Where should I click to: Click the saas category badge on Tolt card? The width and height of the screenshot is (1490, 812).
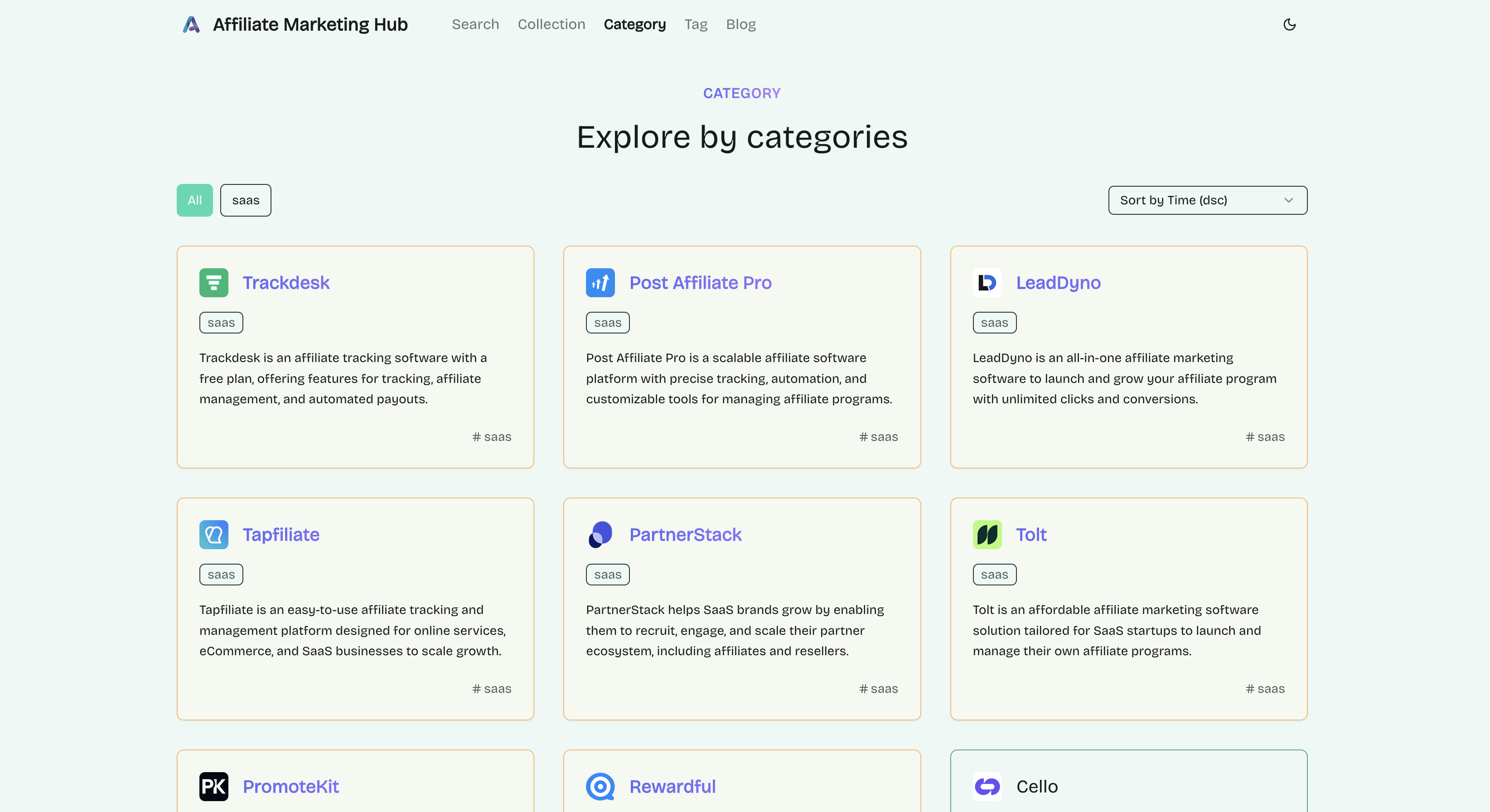pyautogui.click(x=994, y=575)
